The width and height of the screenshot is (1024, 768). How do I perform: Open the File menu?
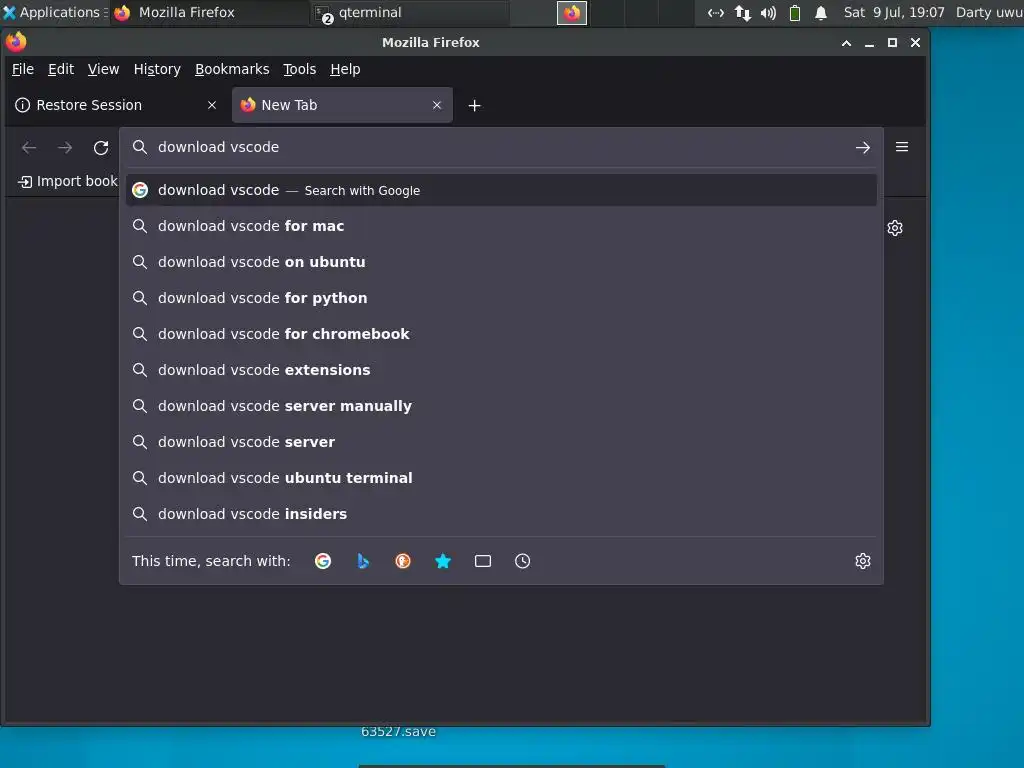[23, 69]
